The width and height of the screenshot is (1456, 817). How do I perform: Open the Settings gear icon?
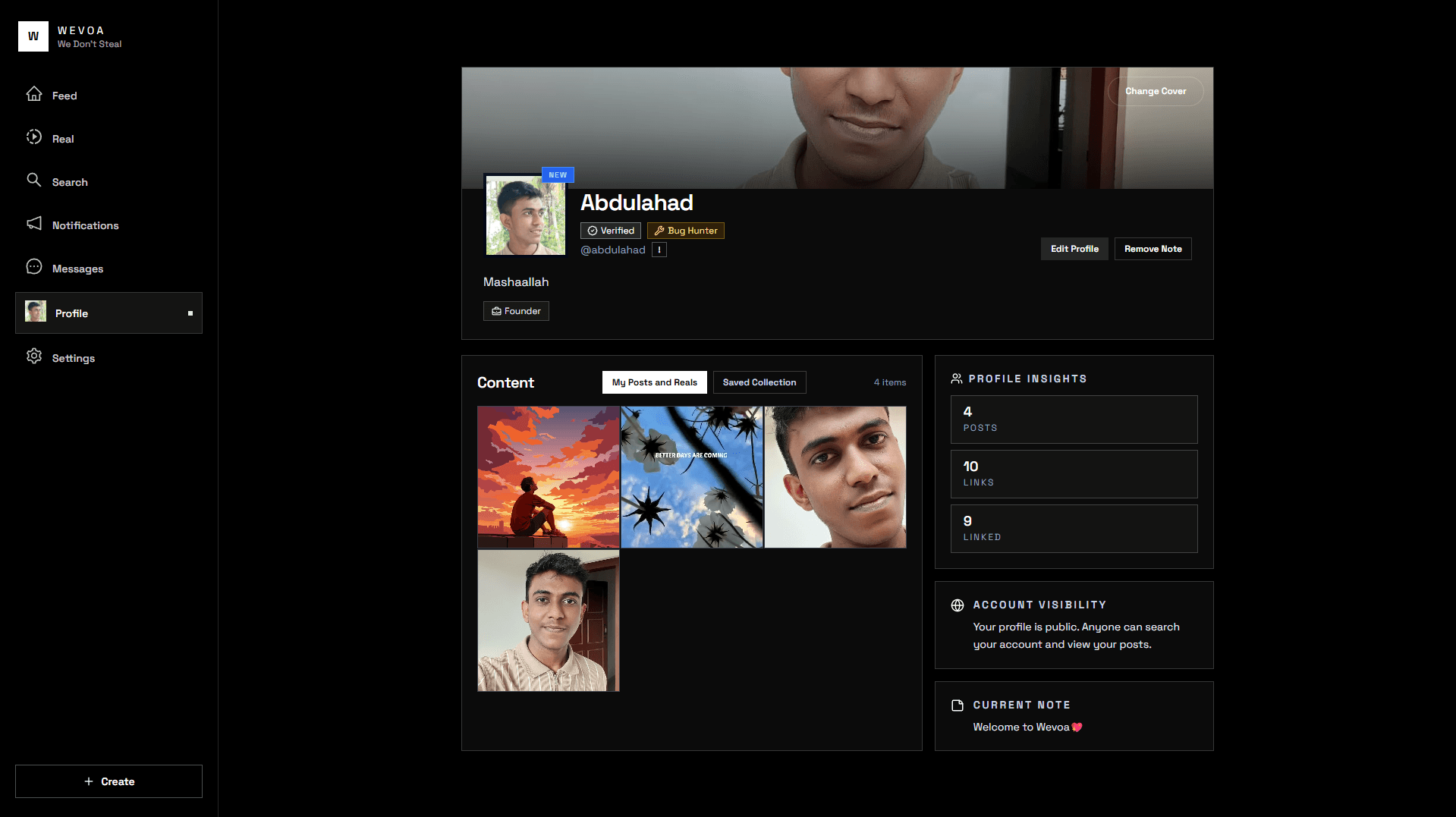(34, 357)
